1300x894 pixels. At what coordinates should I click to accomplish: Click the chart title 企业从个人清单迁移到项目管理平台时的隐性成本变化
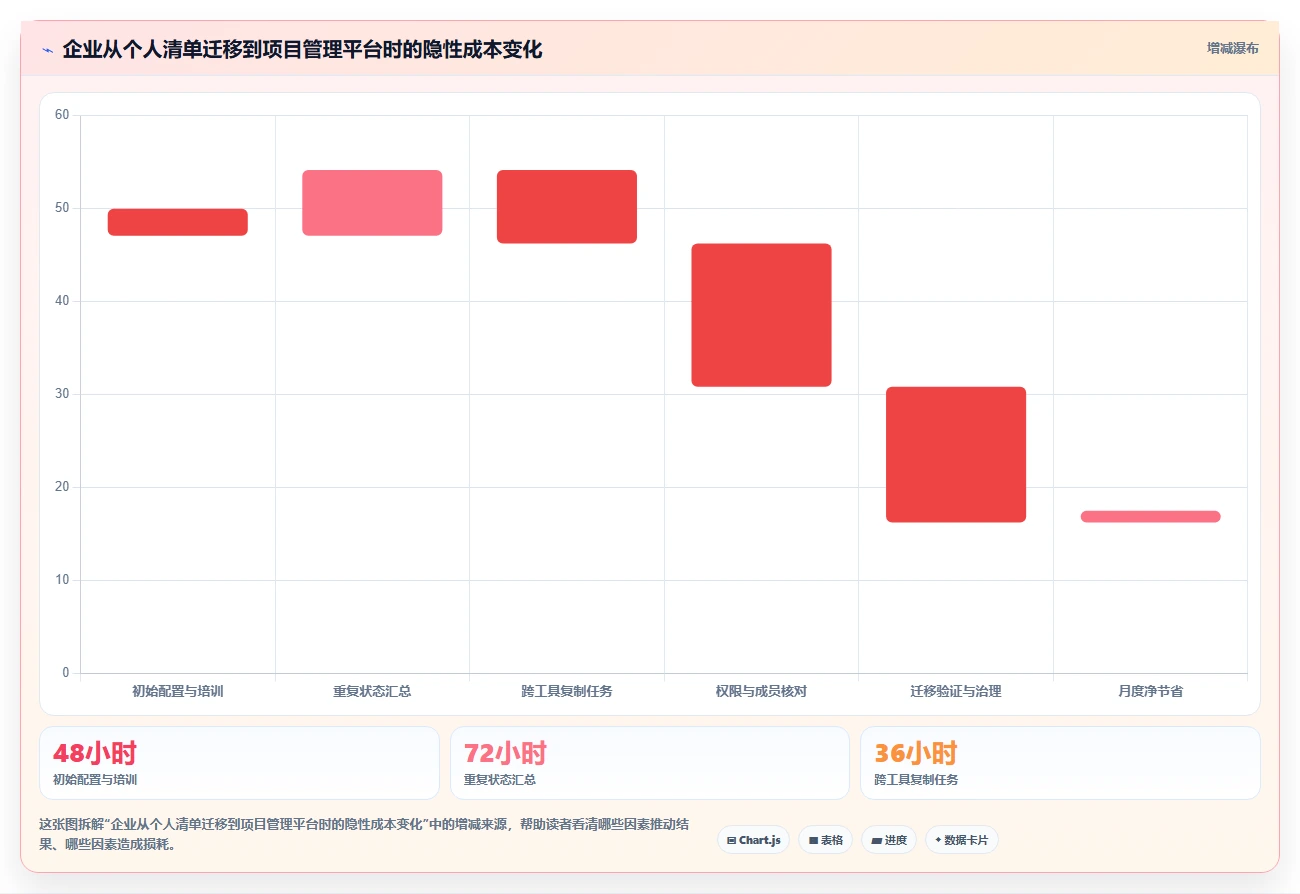(302, 49)
